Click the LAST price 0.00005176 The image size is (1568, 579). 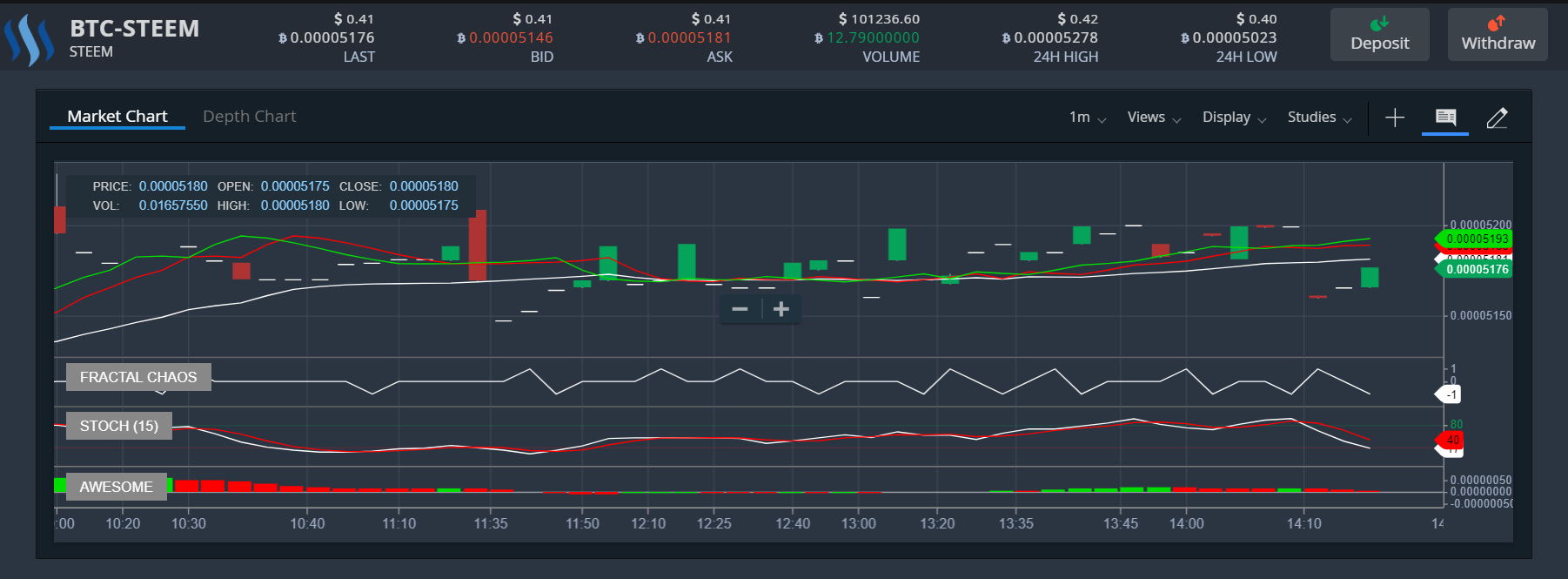coord(326,37)
